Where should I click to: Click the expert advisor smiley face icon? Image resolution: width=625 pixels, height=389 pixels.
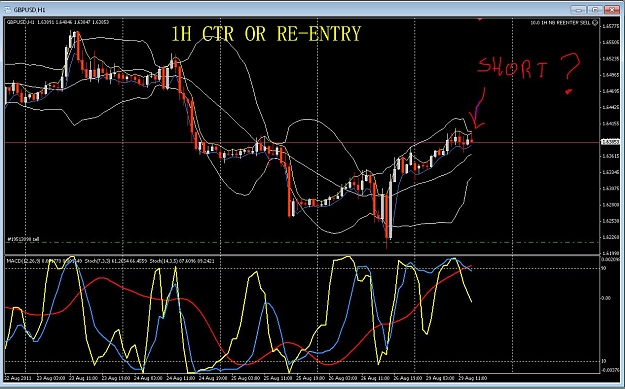tap(595, 23)
